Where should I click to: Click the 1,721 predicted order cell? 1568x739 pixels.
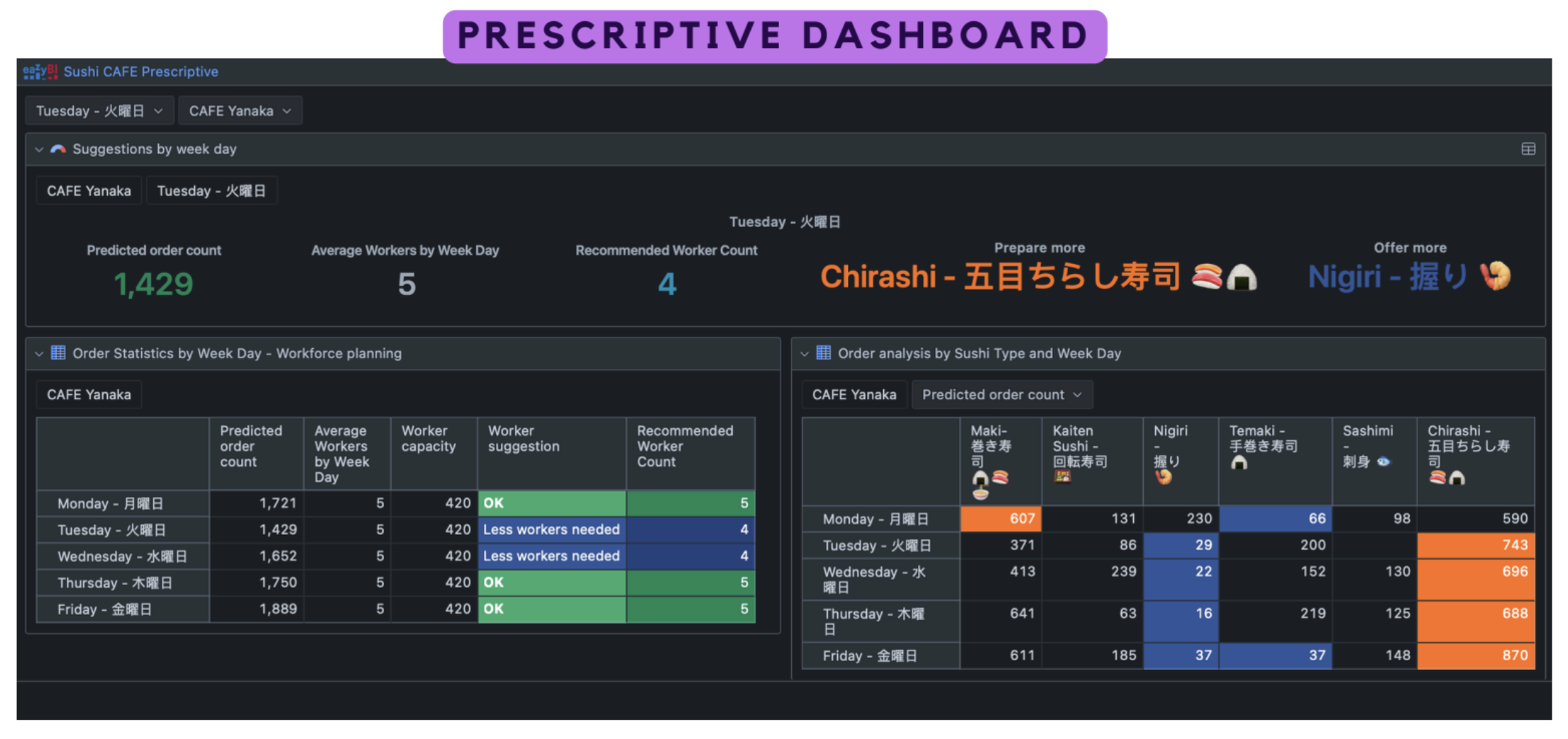point(256,504)
